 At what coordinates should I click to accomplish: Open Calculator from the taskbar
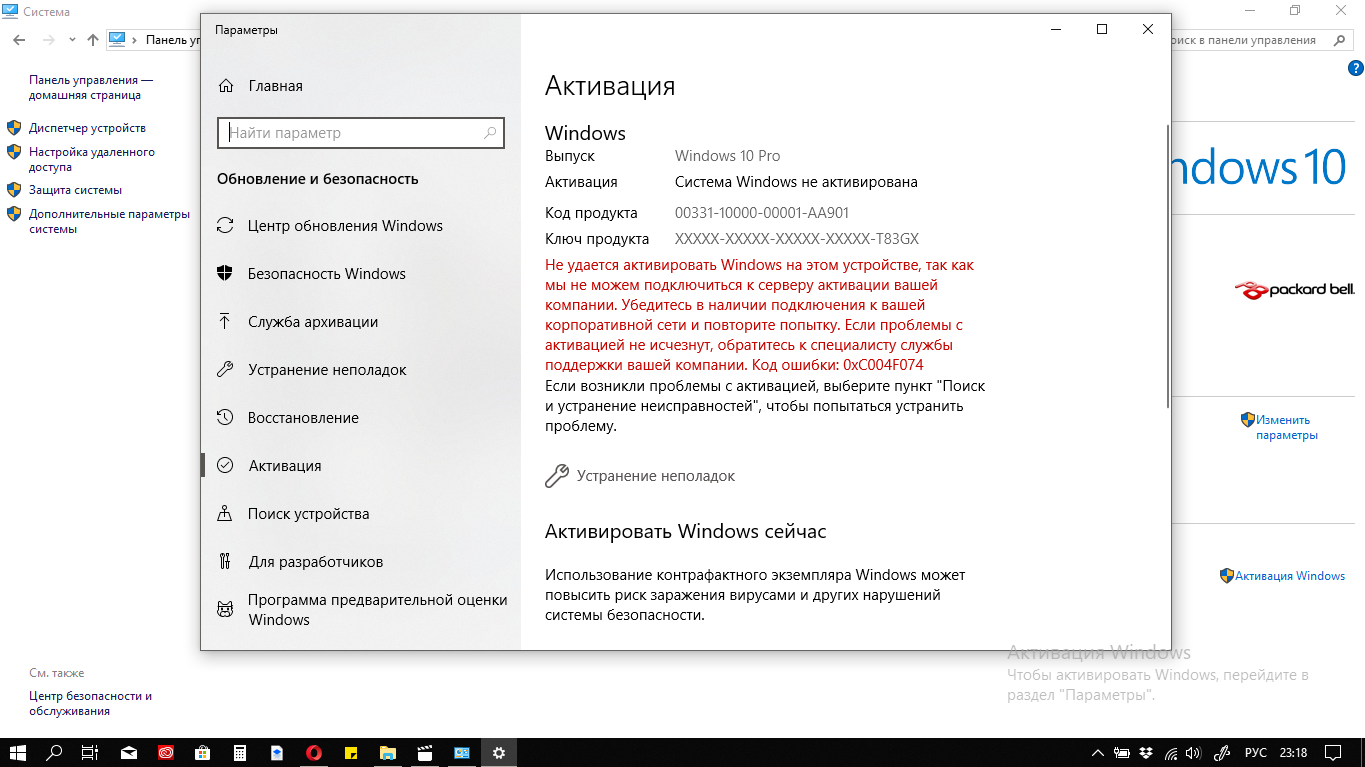[240, 752]
